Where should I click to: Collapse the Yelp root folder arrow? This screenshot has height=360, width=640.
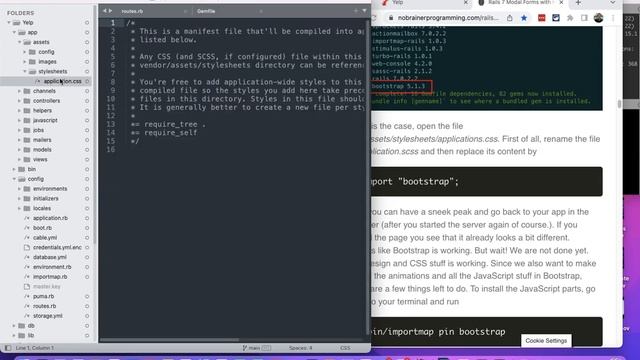click(x=9, y=22)
